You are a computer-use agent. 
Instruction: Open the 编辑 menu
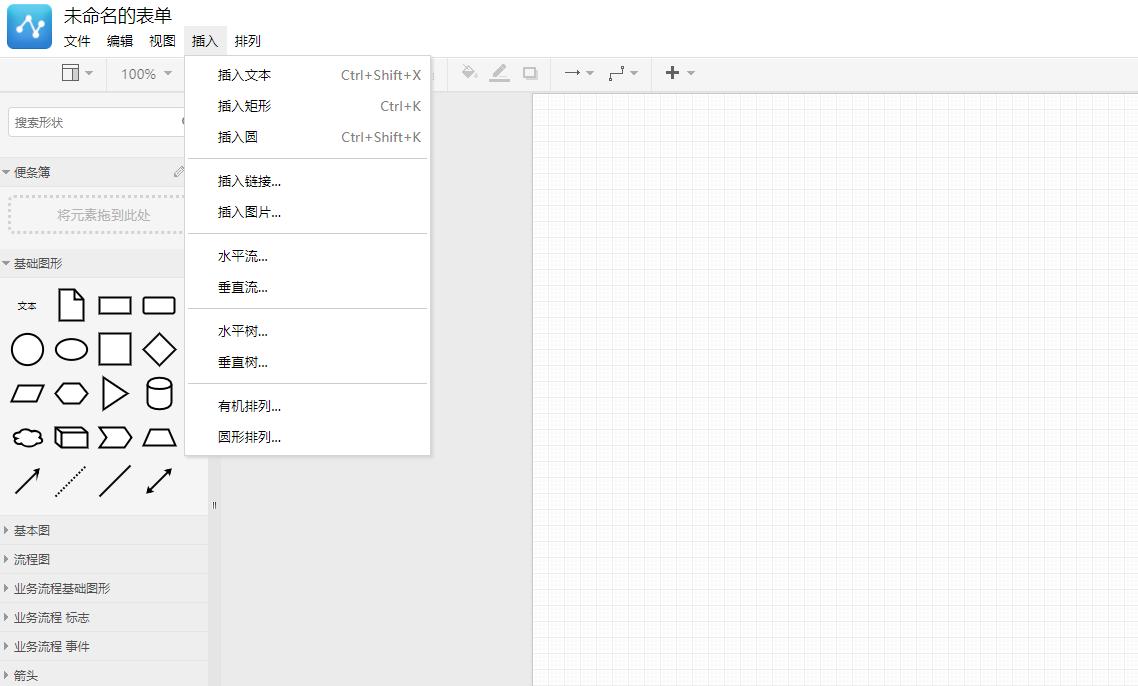pos(120,41)
